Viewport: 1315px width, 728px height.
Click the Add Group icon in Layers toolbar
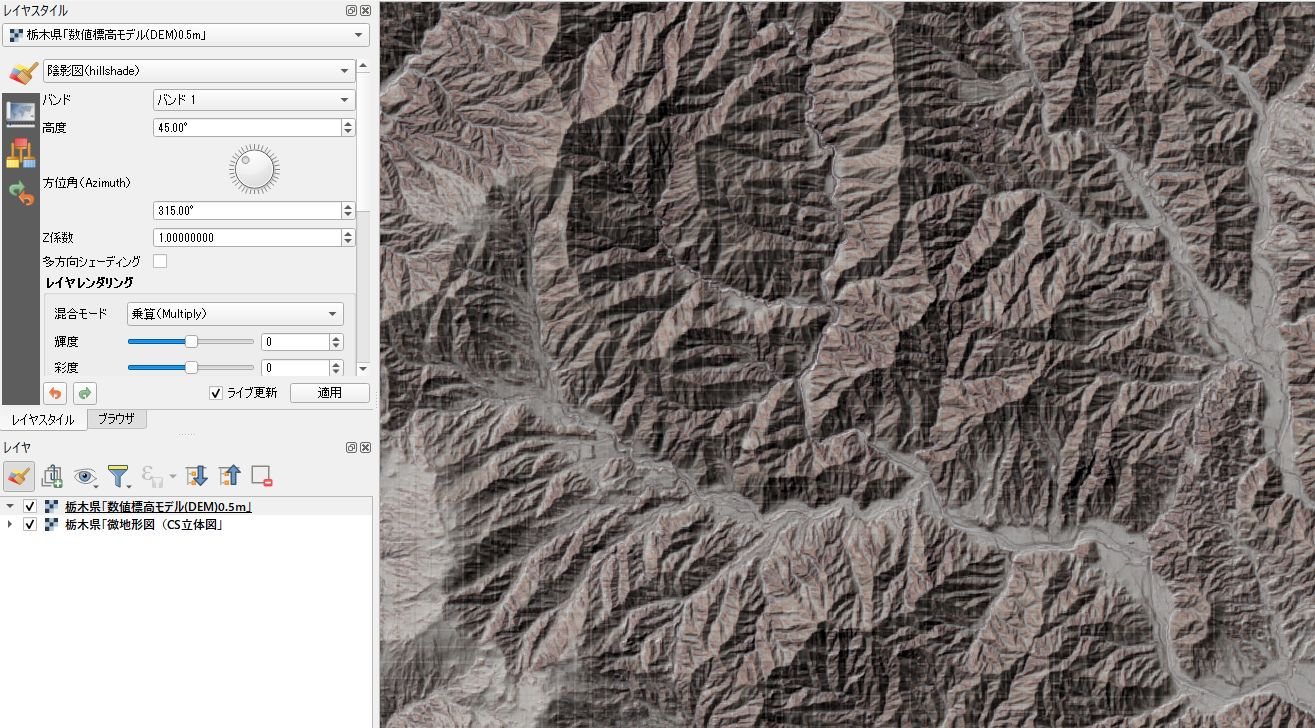point(53,475)
